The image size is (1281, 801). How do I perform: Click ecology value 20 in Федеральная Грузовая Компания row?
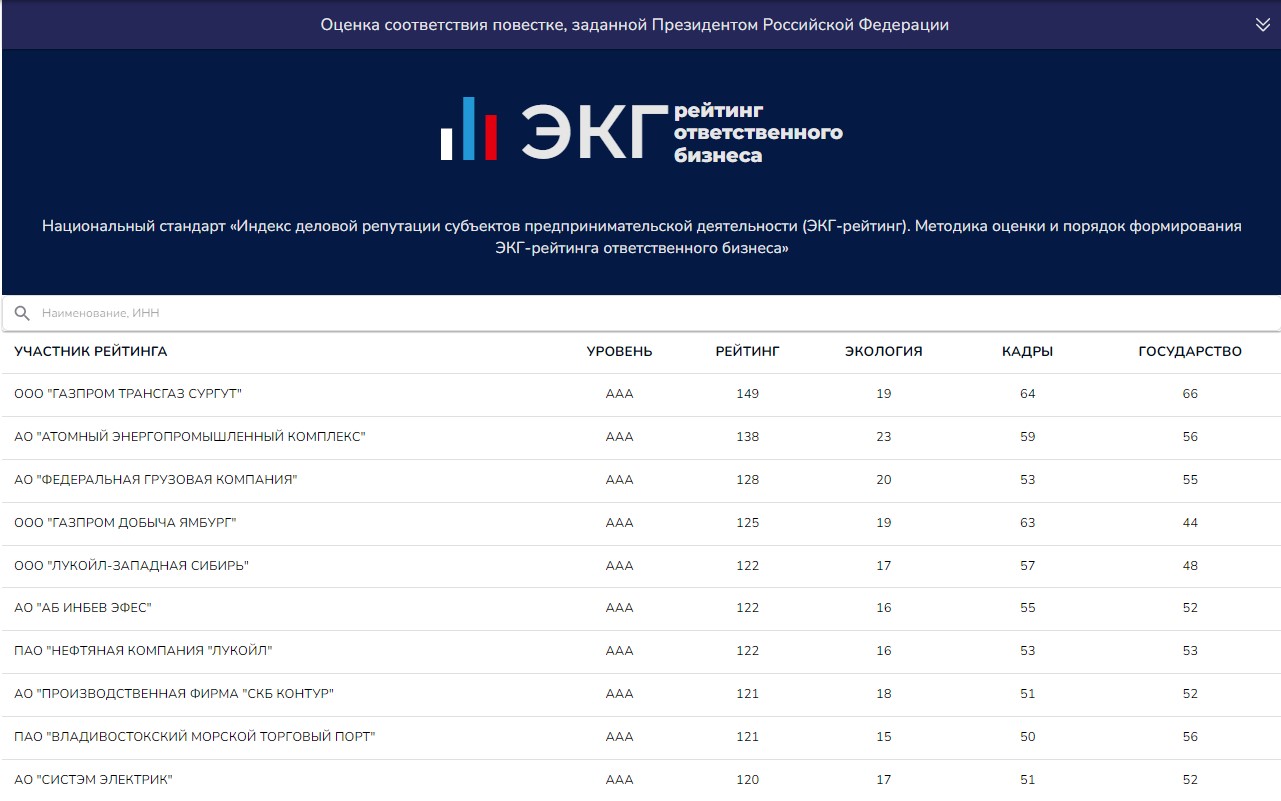tap(884, 480)
